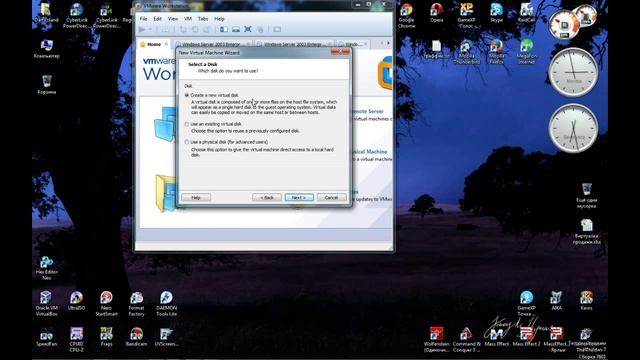Open the MegaFon Internet desktop shortcut
Screen dimensions: 640x360
527,52
